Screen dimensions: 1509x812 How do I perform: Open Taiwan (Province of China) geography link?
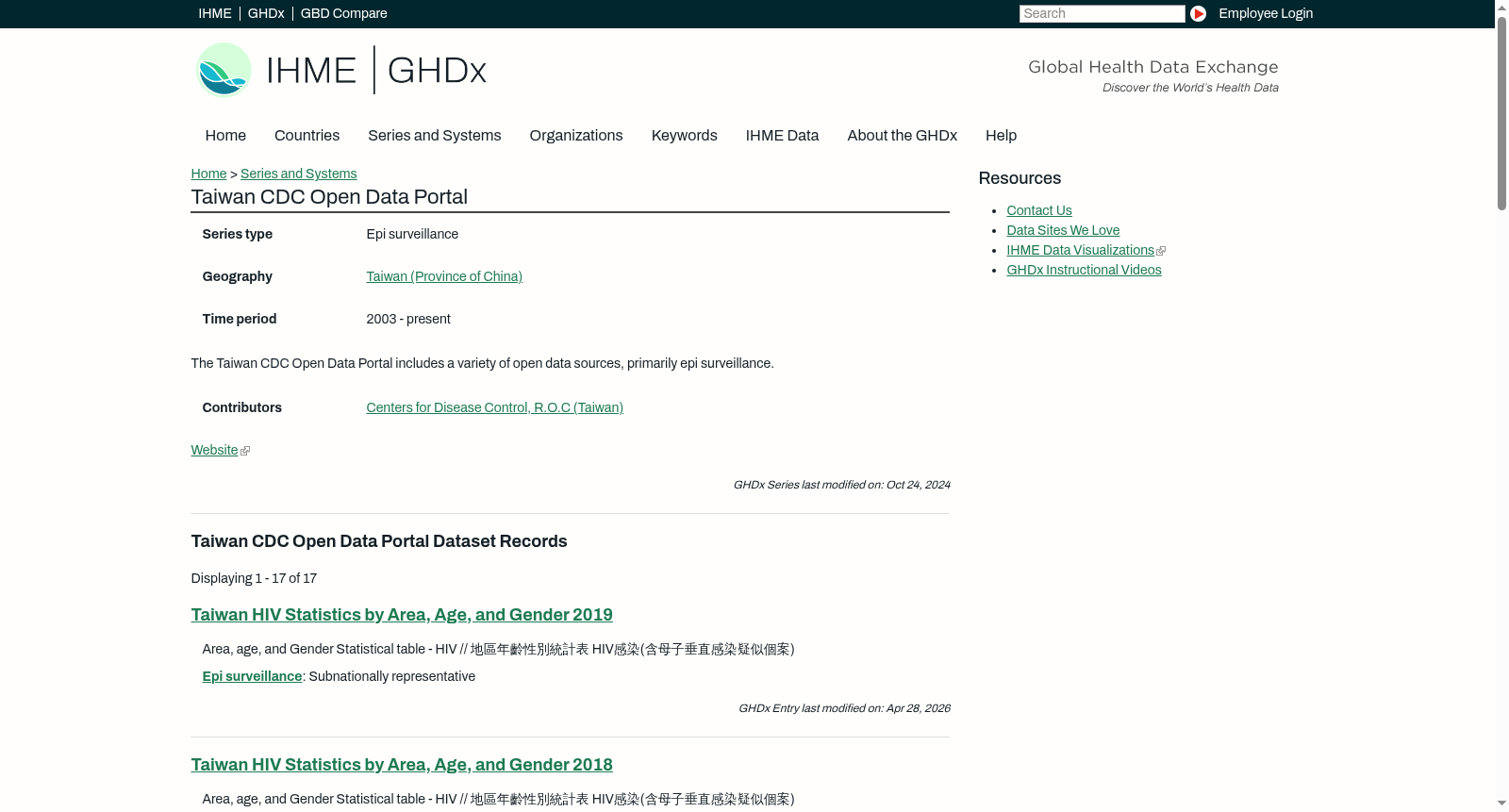[x=444, y=276]
